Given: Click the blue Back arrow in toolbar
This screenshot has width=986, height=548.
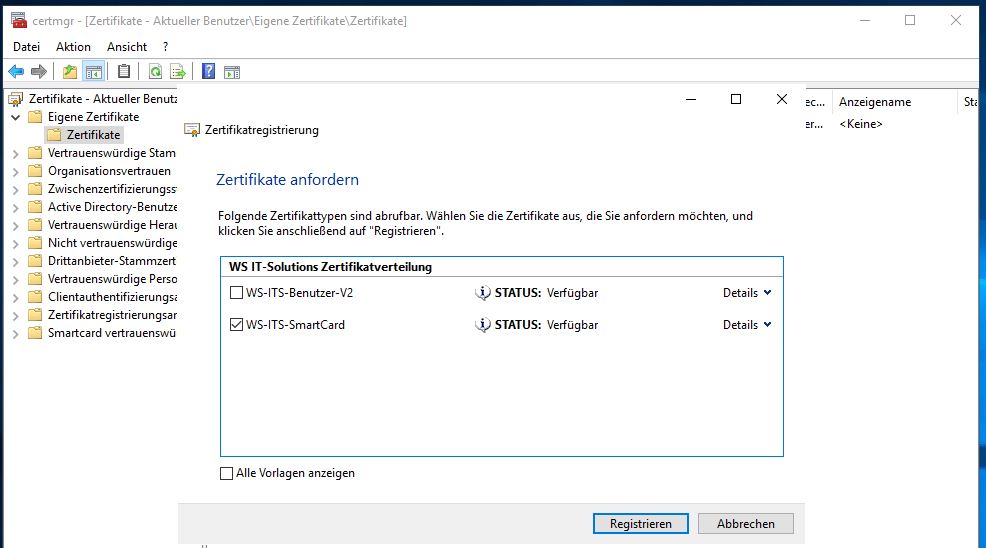Looking at the screenshot, I should tap(16, 72).
